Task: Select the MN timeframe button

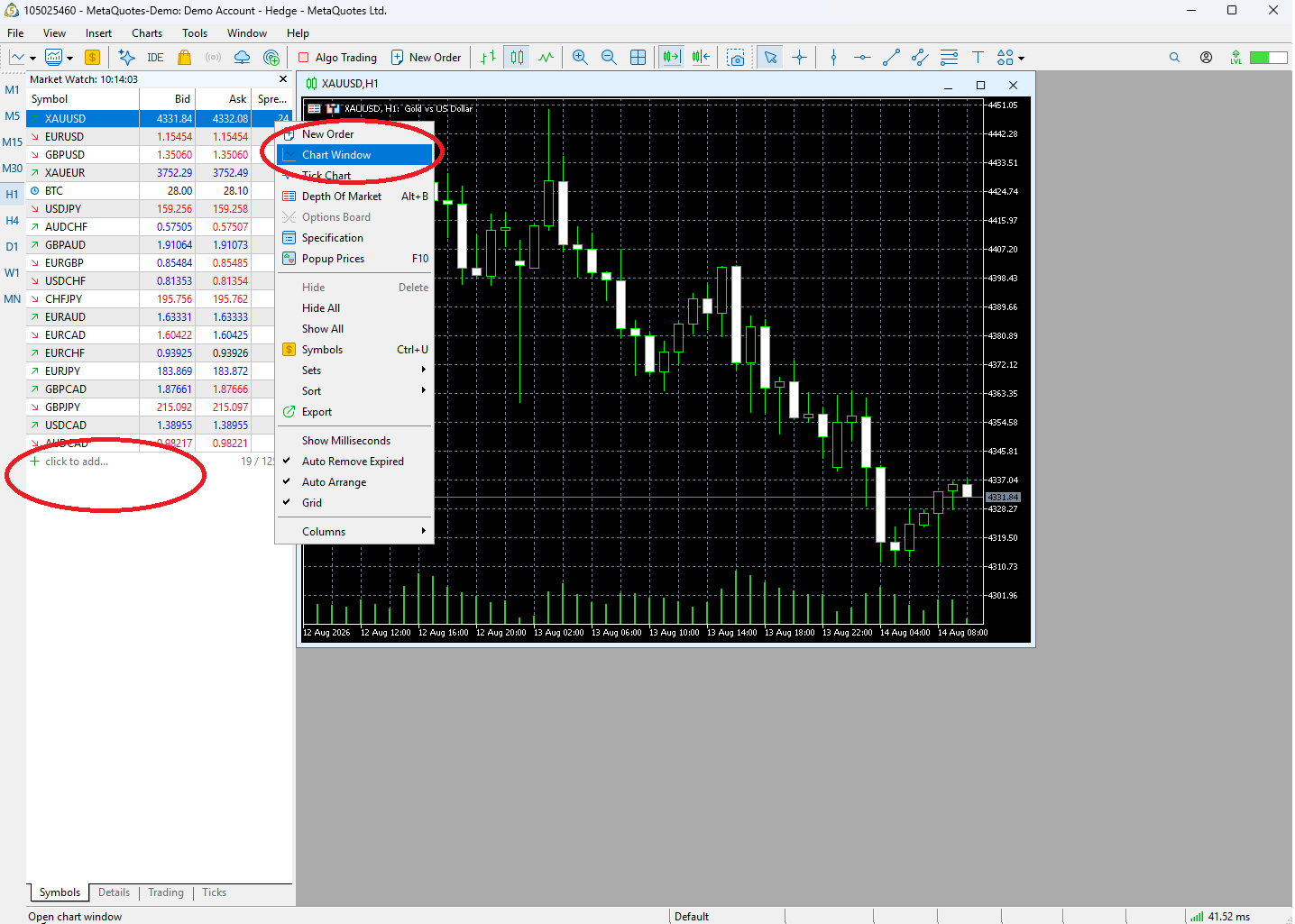Action: pos(13,298)
